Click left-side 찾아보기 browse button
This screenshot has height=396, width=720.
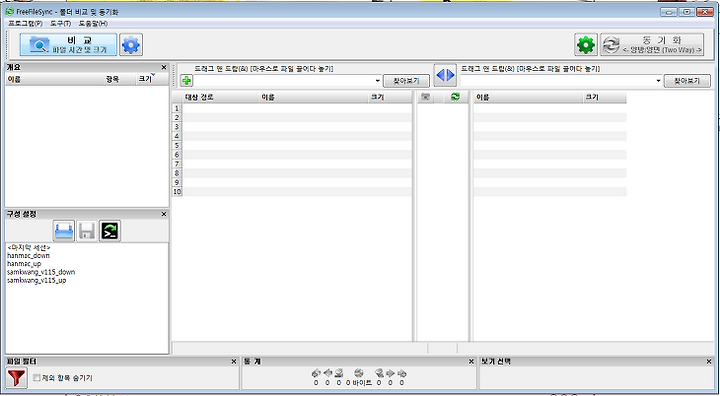[x=406, y=80]
